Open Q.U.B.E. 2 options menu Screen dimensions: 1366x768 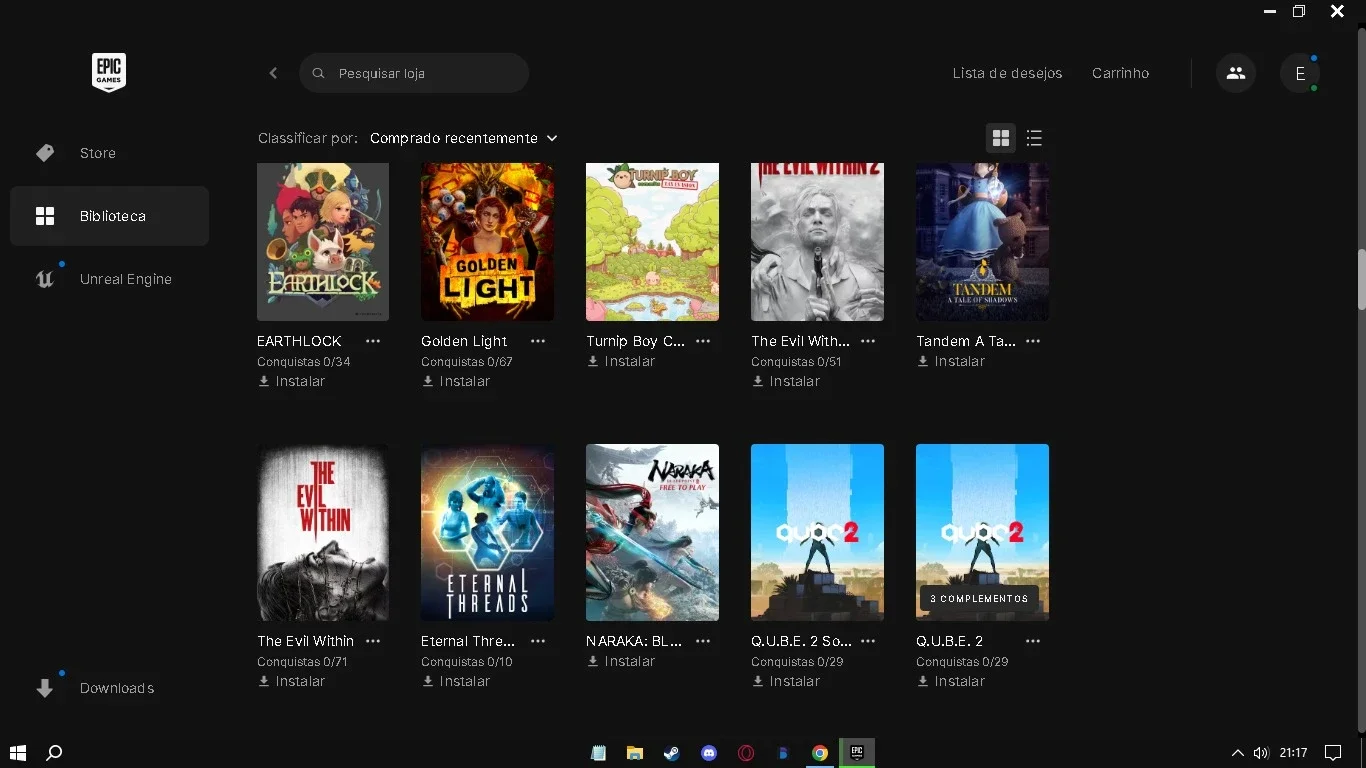pyautogui.click(x=1033, y=641)
